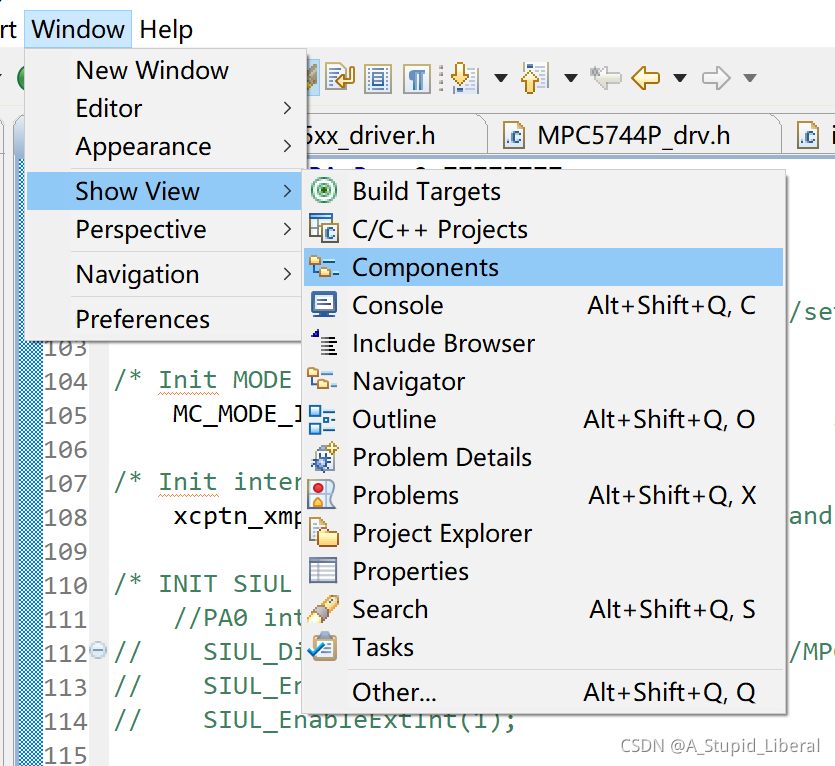Show the Build Targets view
This screenshot has width=835, height=766.
[x=543, y=191]
